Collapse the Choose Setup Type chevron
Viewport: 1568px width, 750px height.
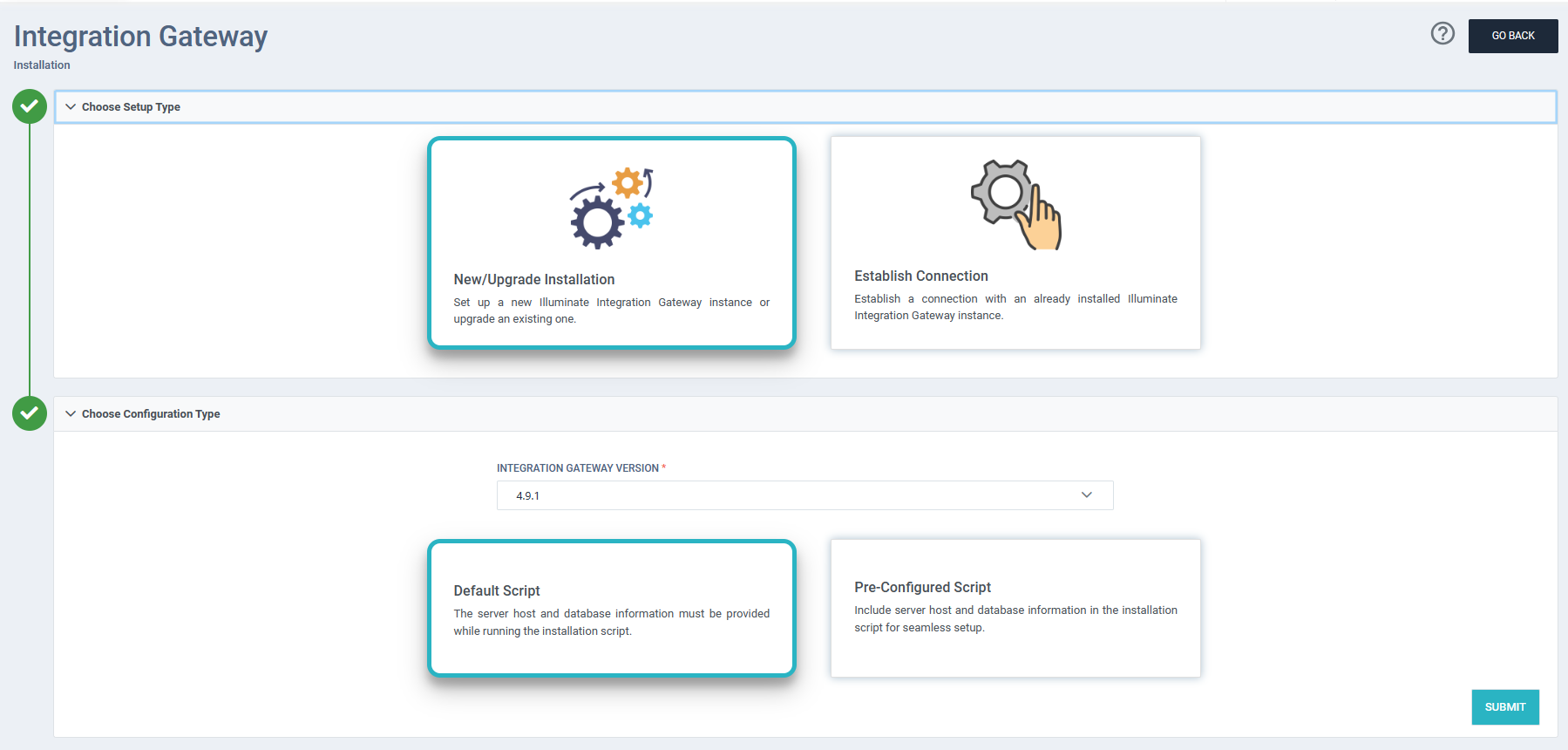[71, 106]
